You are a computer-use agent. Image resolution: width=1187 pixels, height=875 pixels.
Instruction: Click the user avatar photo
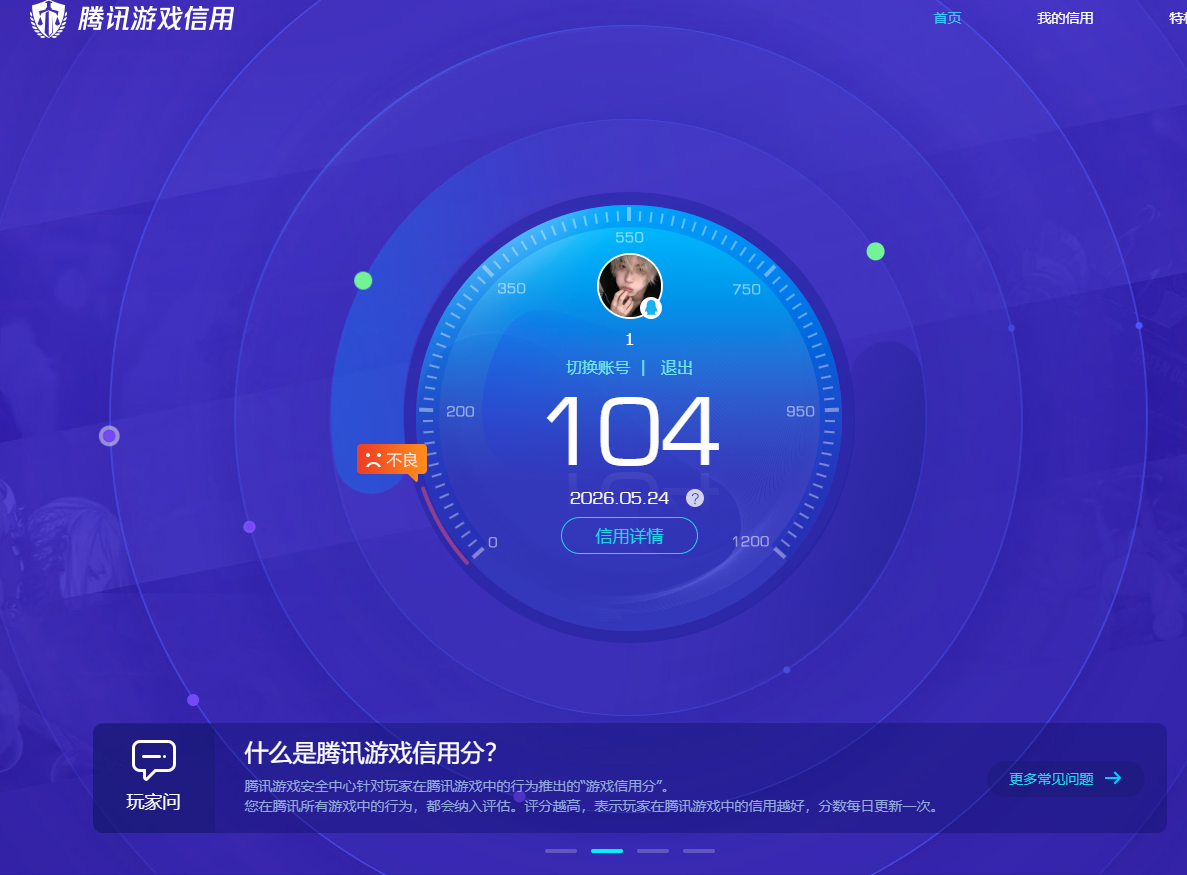[x=630, y=286]
